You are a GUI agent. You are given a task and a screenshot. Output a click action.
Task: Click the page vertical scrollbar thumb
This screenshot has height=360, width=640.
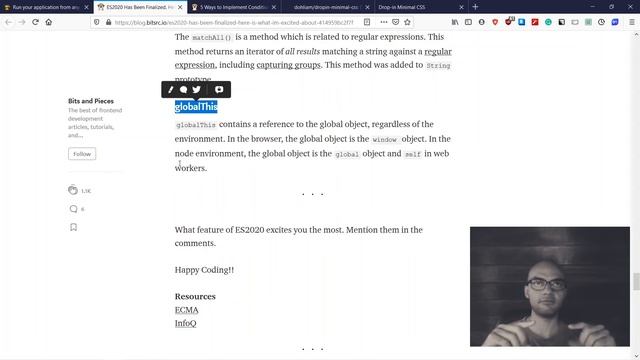636,282
